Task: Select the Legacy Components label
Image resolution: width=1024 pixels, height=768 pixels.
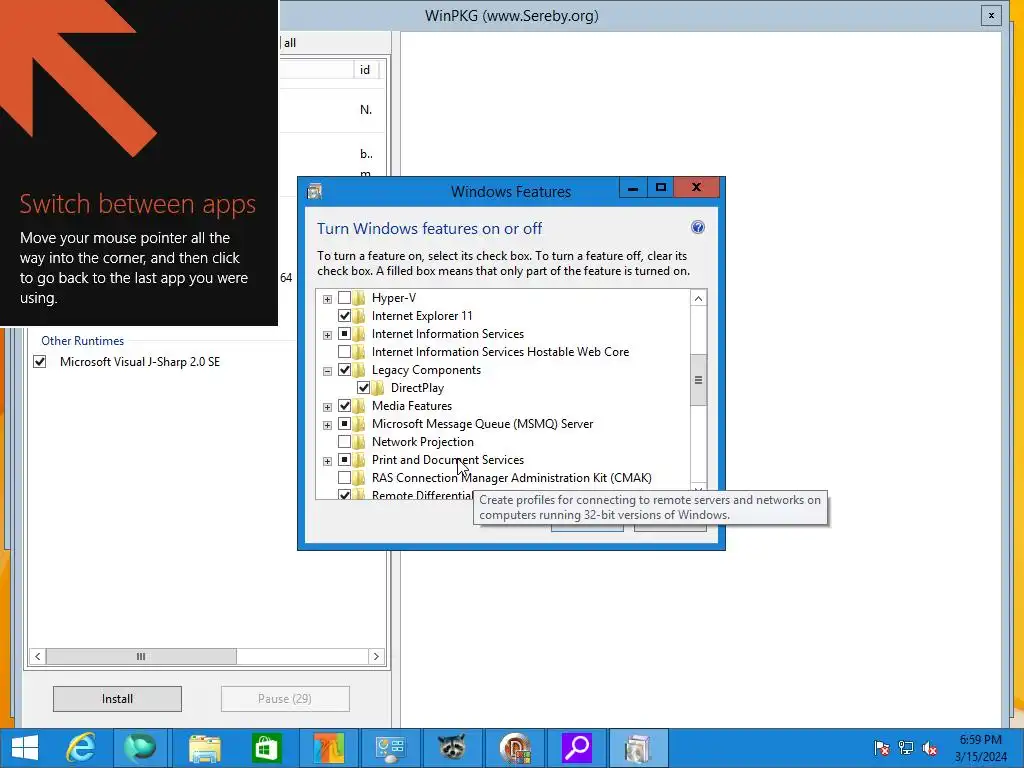Action: pos(426,370)
